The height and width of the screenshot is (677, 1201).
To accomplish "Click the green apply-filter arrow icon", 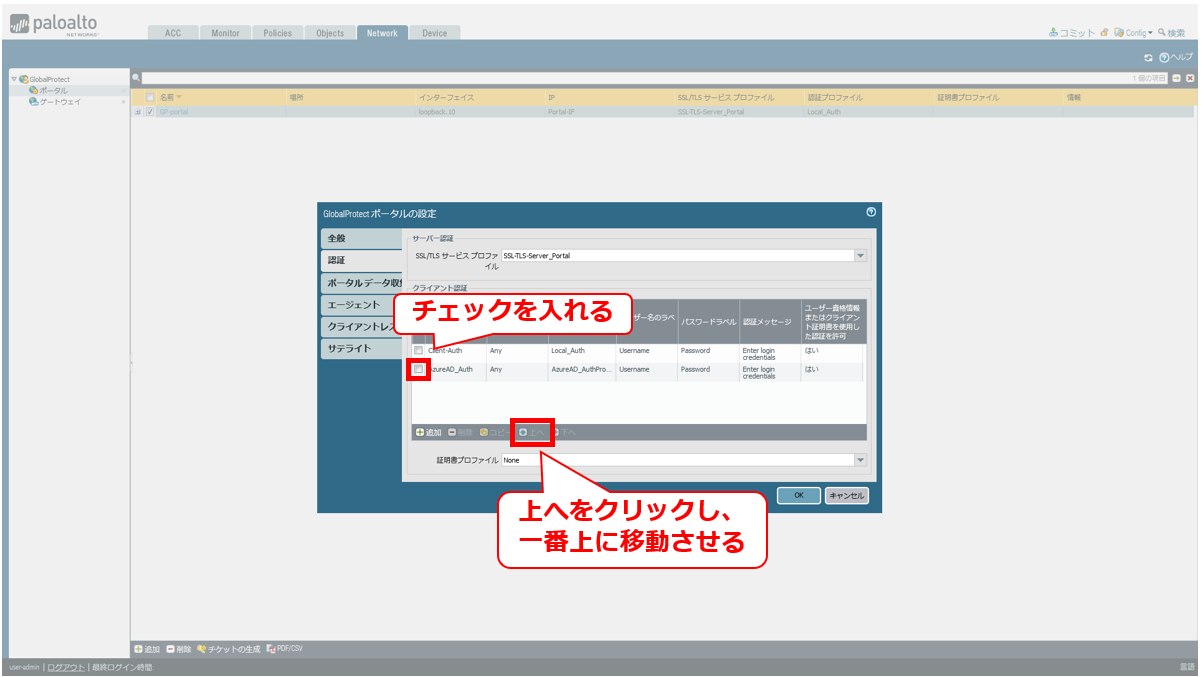I will [1177, 78].
